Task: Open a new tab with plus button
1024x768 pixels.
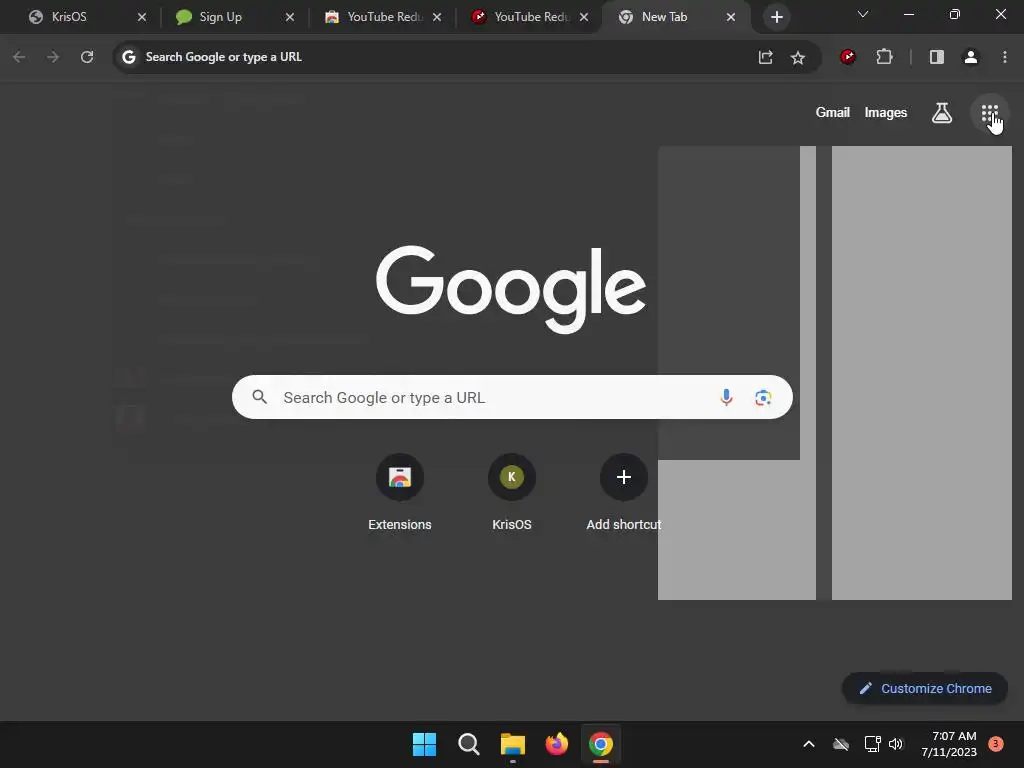Action: pos(776,17)
